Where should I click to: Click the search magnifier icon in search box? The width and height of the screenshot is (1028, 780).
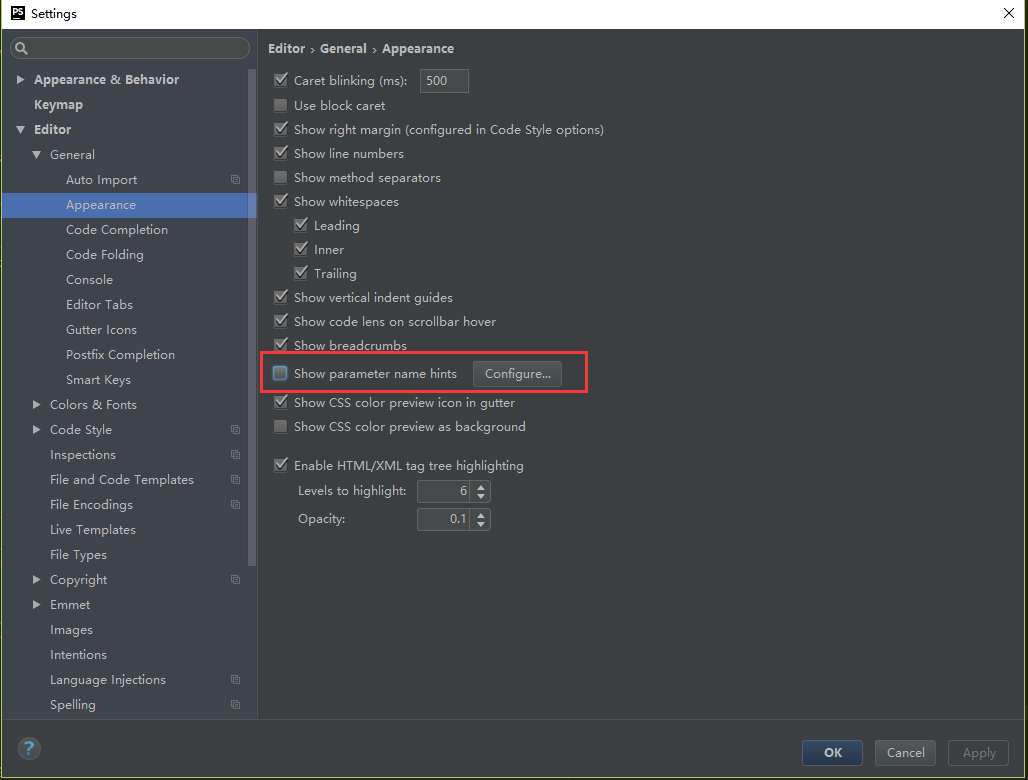[22, 48]
